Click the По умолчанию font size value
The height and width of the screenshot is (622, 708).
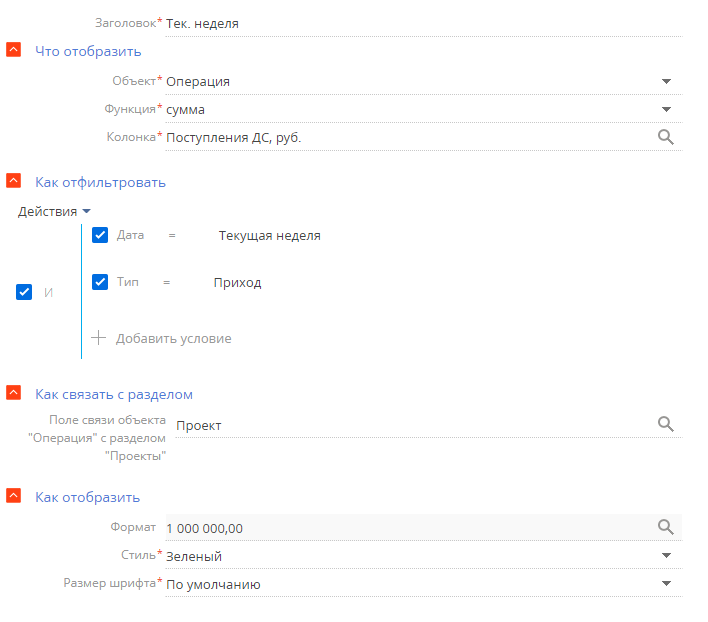coord(213,585)
